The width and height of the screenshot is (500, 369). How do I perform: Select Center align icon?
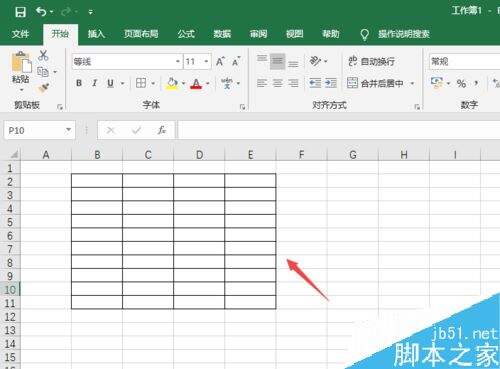click(277, 83)
